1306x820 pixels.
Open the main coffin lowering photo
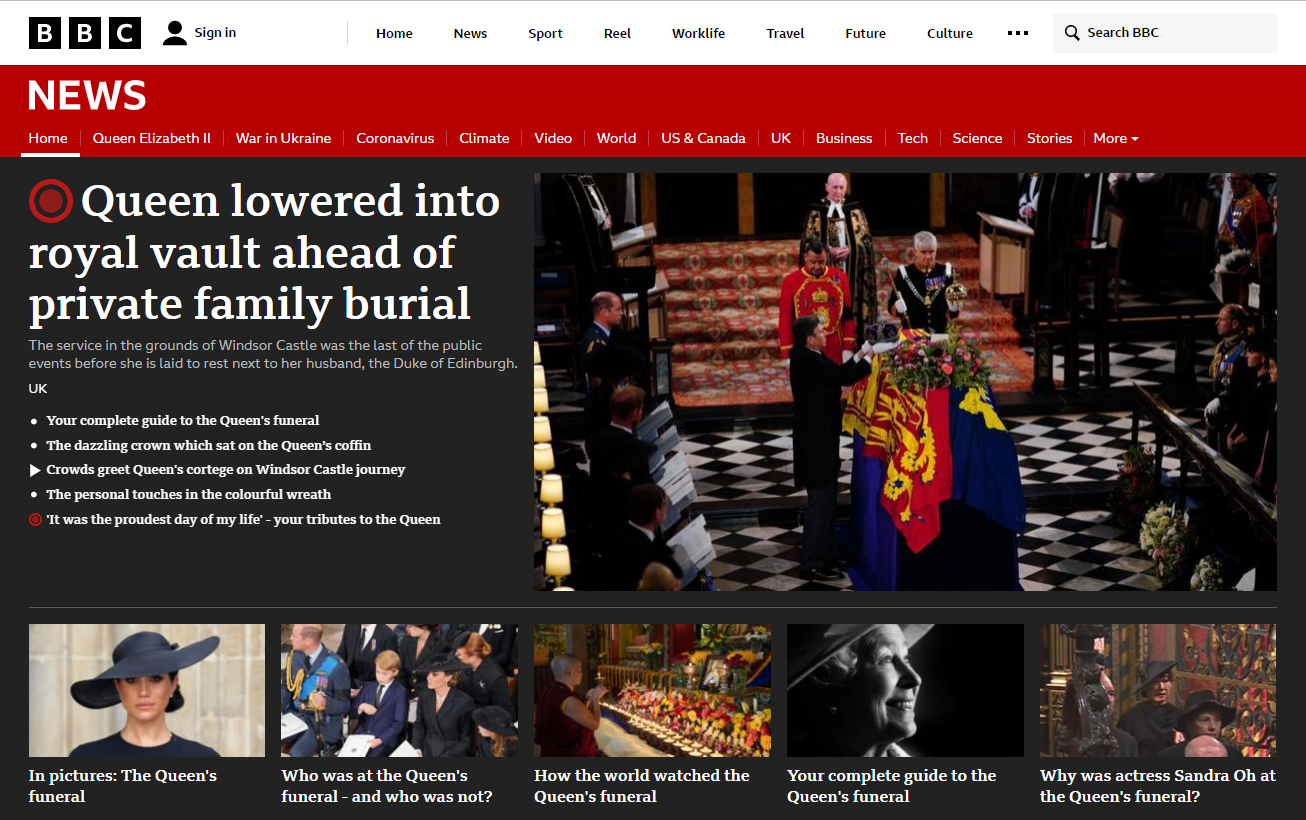(905, 381)
